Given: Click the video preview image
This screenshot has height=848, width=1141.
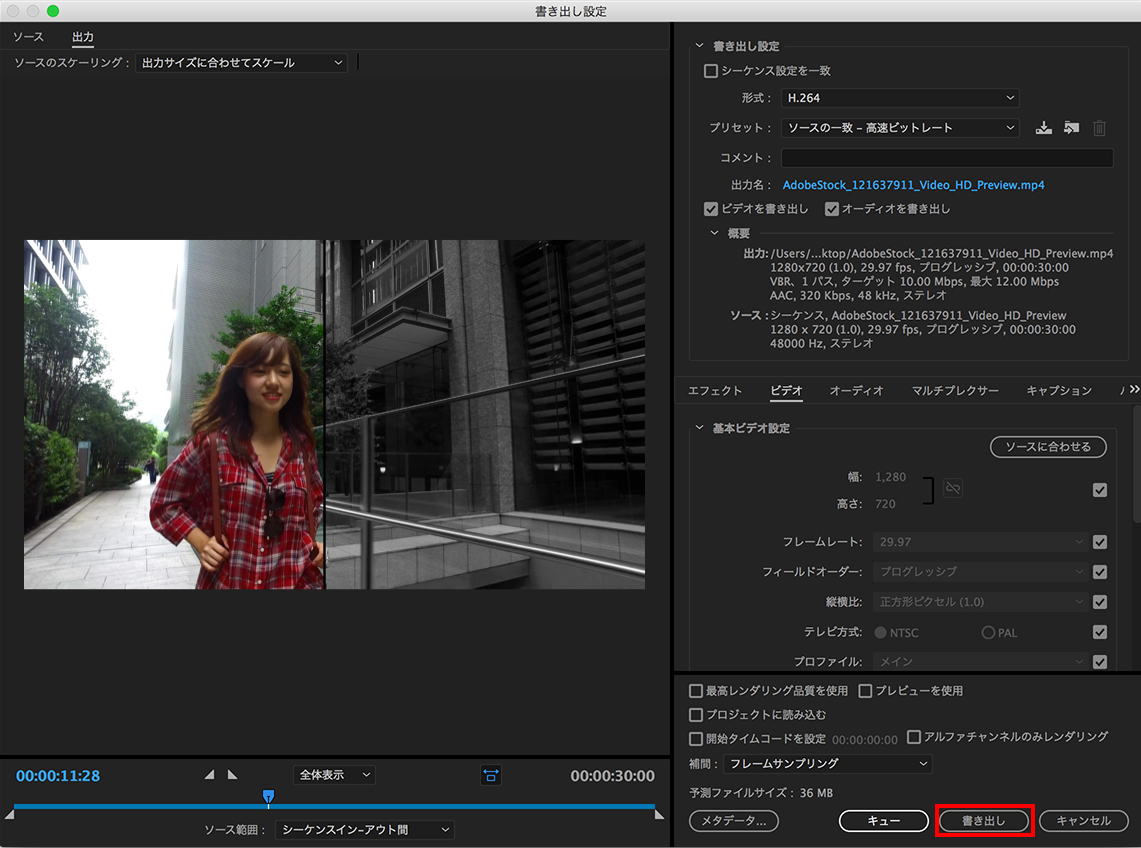Looking at the screenshot, I should pos(334,414).
